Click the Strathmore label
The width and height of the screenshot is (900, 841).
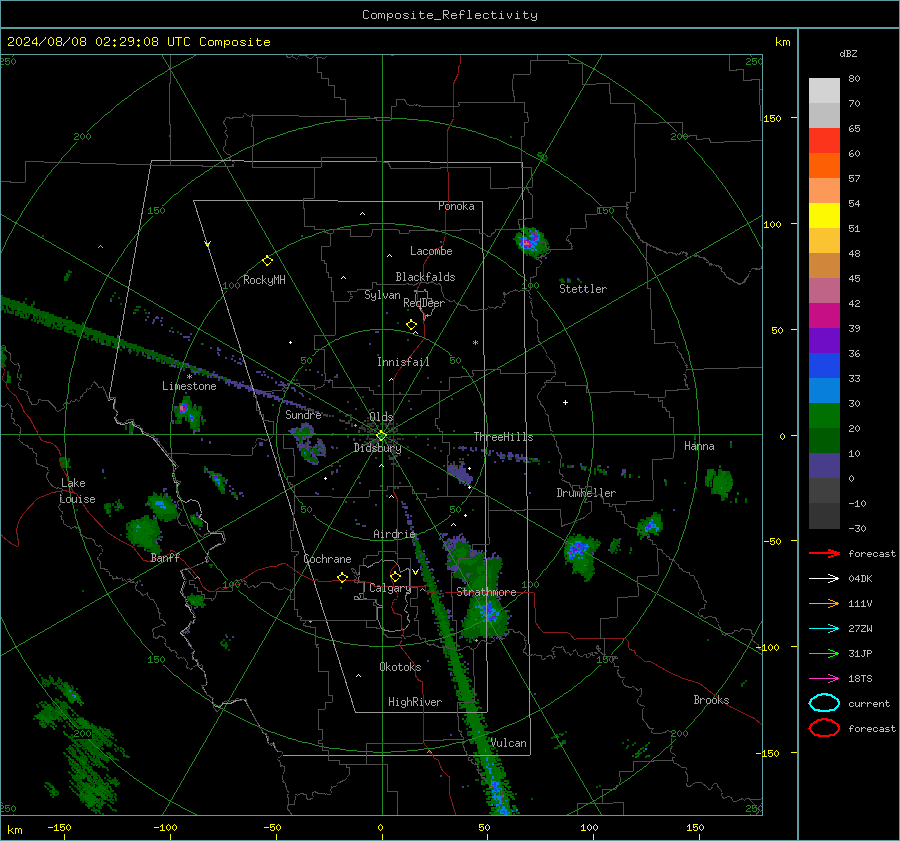coord(486,592)
